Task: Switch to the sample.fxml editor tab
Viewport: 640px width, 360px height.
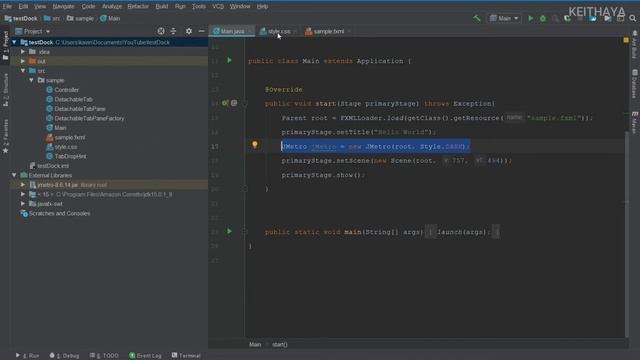Action: click(x=329, y=31)
